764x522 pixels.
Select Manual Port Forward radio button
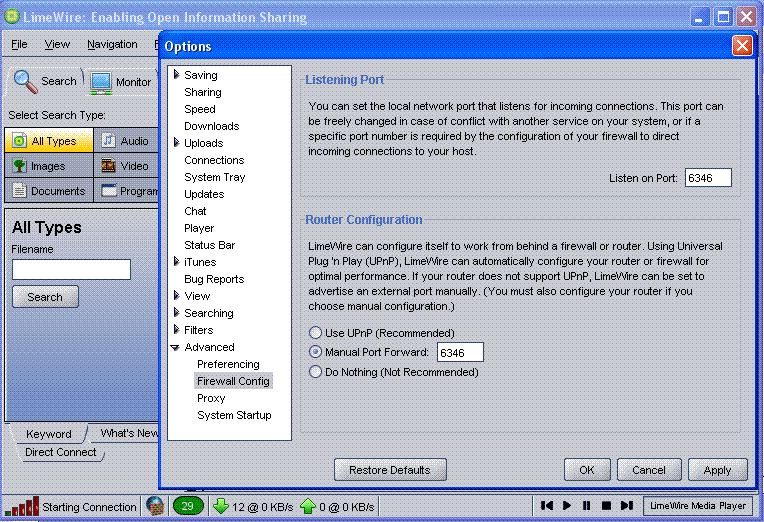tap(316, 352)
